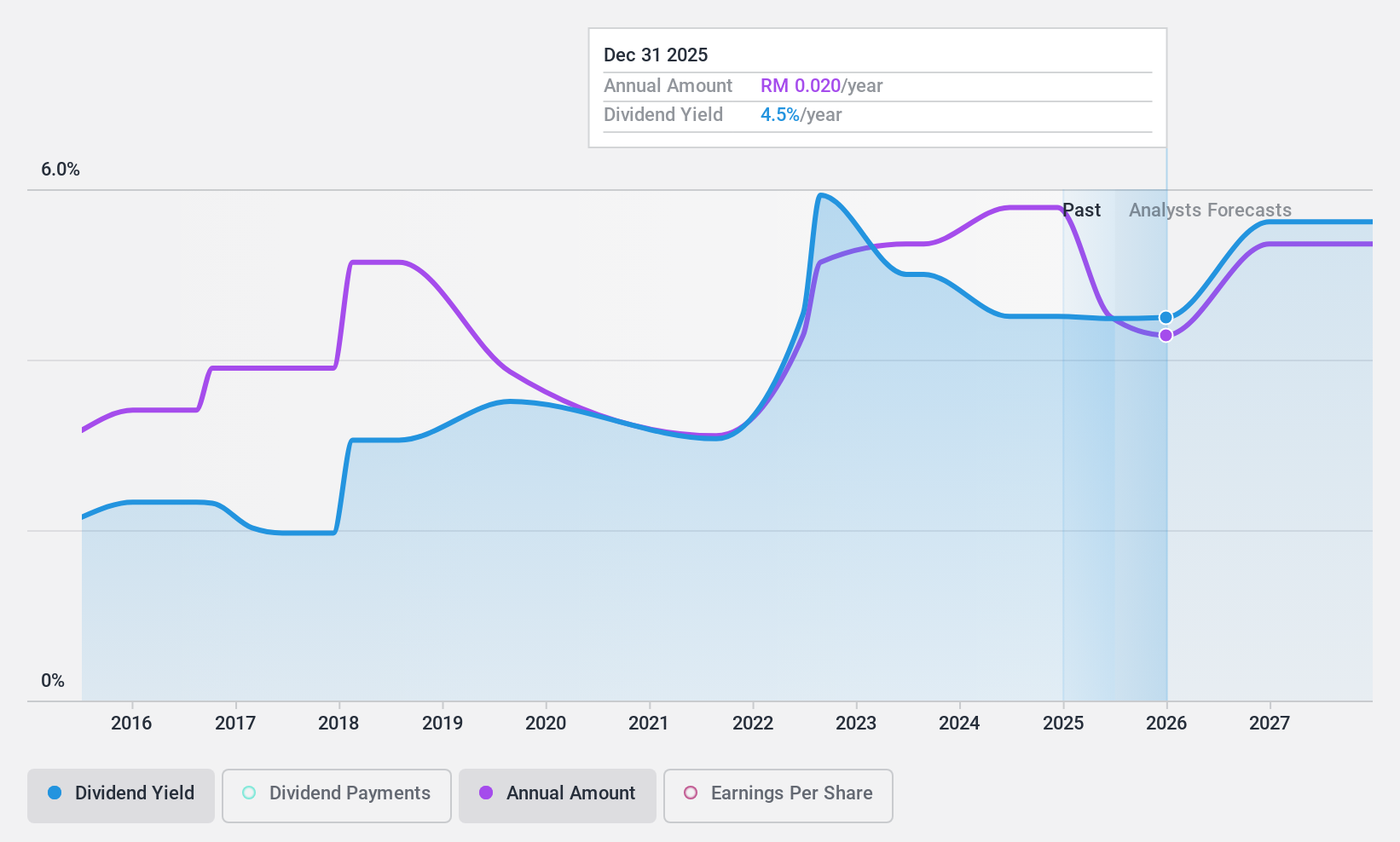
Task: Enable the Dividend Payments series
Action: 337,796
